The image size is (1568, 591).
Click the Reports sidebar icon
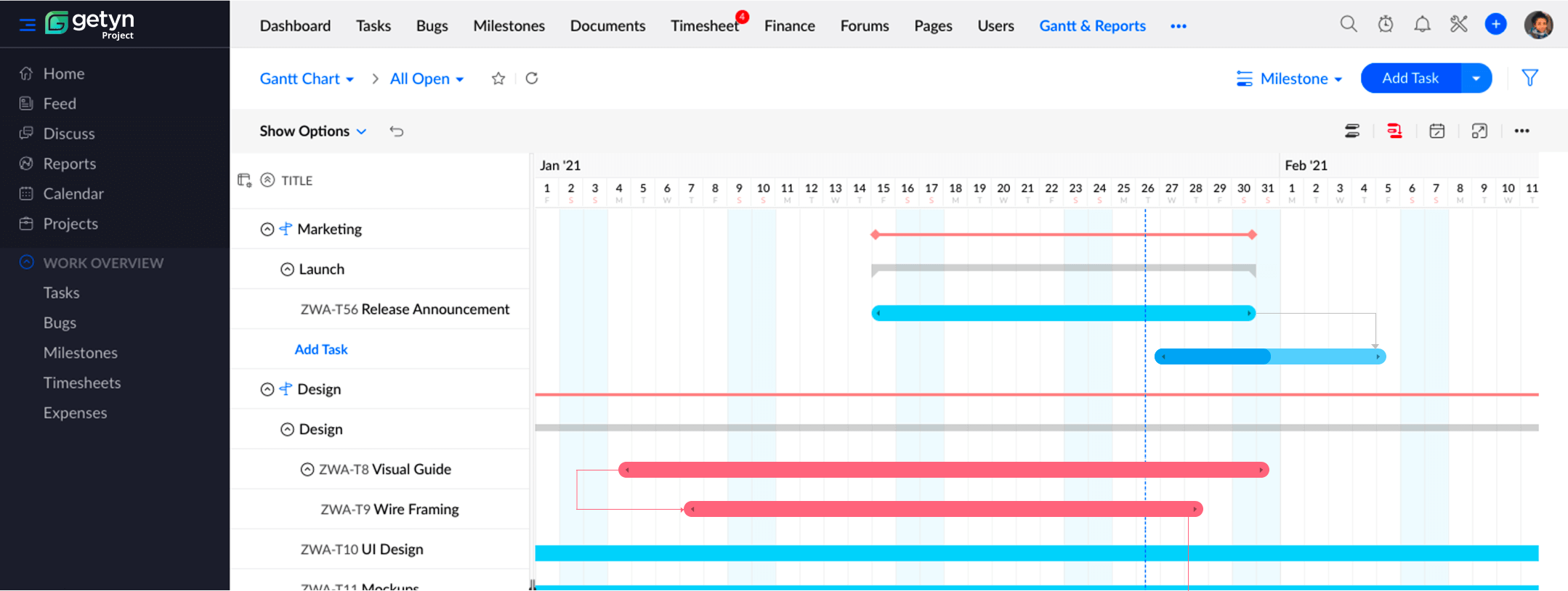(26, 163)
